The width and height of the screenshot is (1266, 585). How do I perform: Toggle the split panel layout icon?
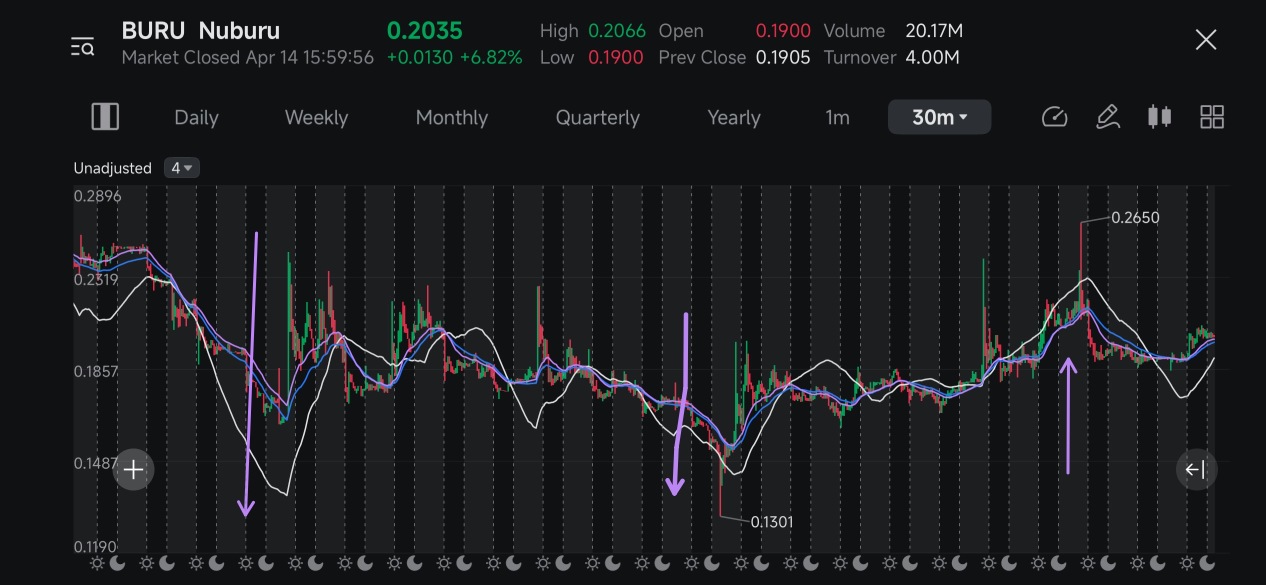tap(105, 117)
